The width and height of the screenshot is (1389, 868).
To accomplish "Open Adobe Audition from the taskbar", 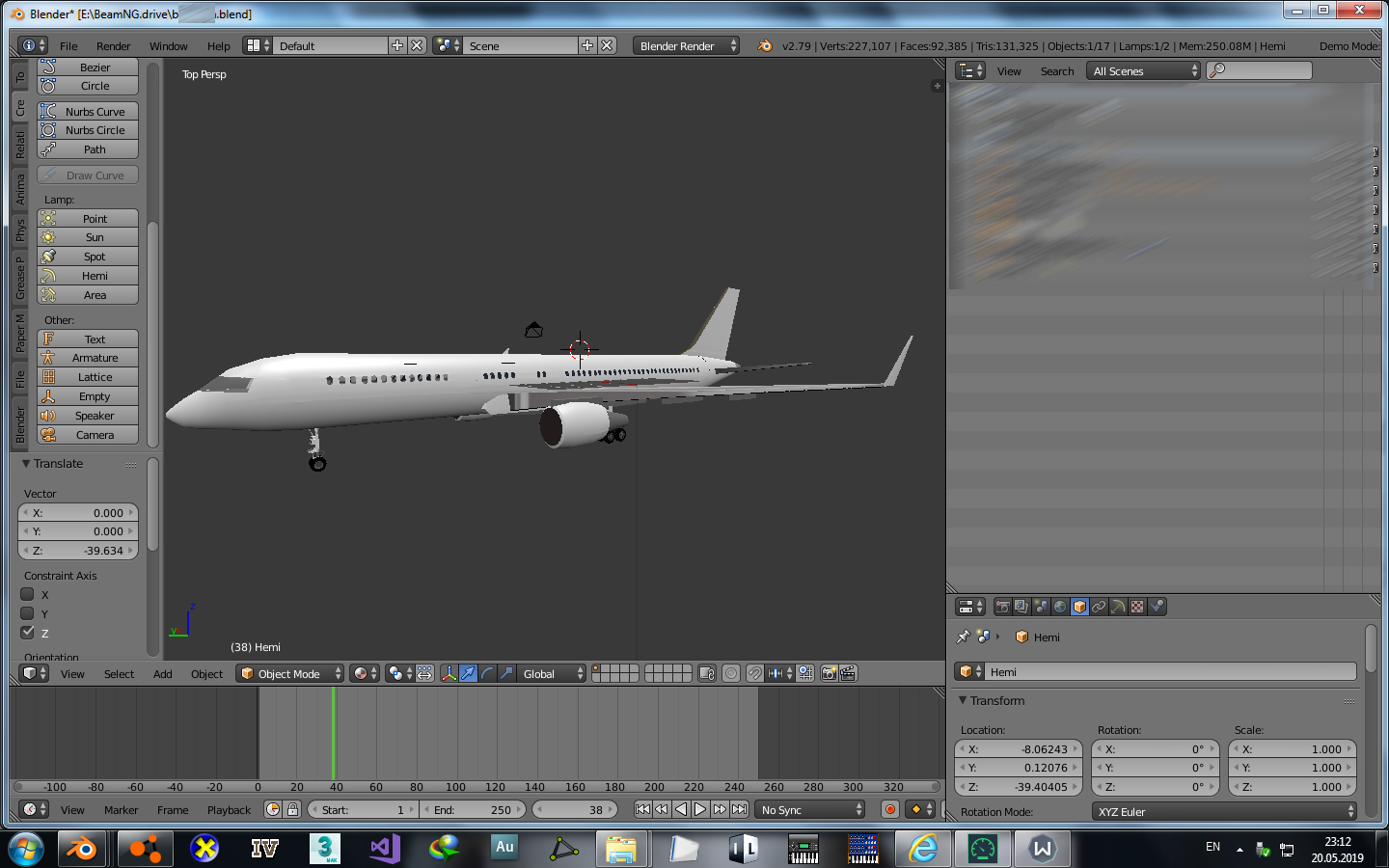I will 504,849.
